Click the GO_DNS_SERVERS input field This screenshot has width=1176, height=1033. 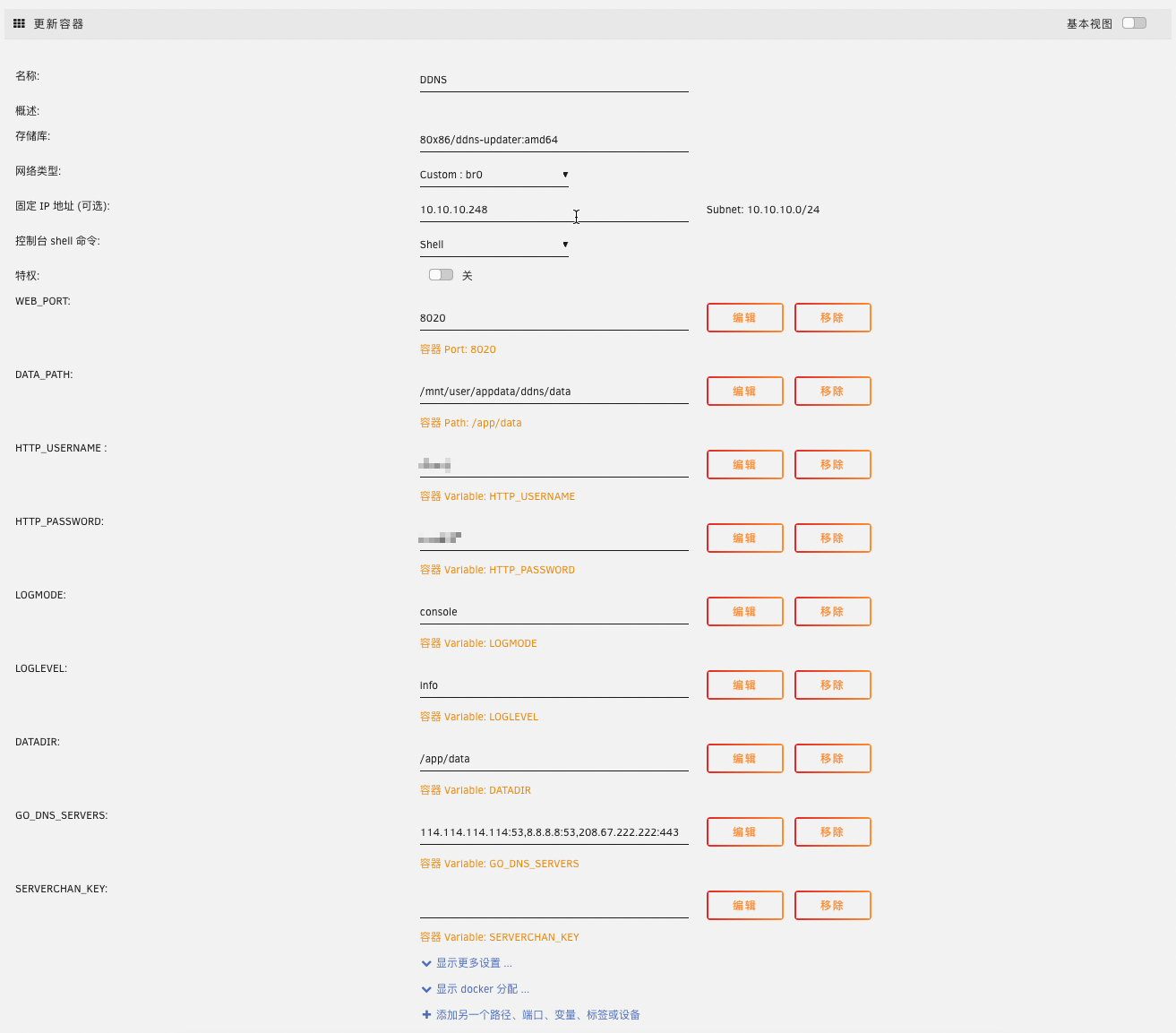(x=554, y=832)
